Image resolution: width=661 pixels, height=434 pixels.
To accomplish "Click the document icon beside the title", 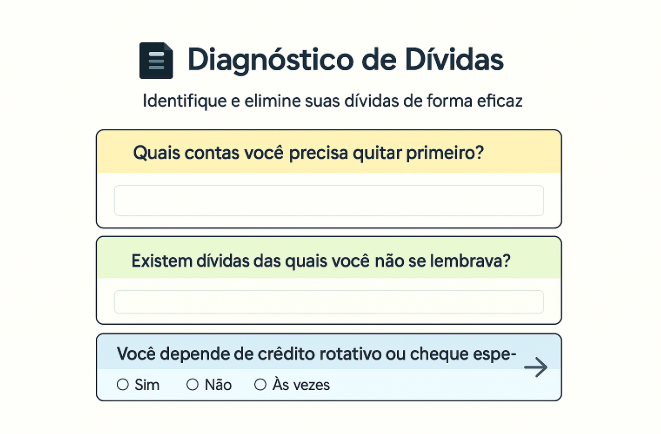I will click(155, 61).
